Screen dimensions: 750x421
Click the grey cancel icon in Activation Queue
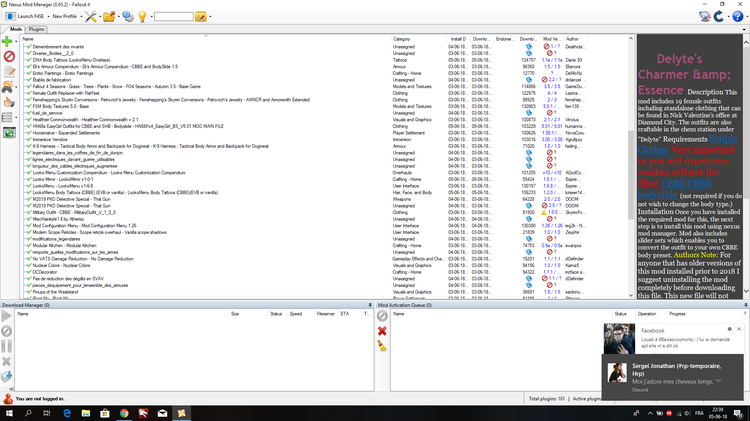[x=382, y=316]
